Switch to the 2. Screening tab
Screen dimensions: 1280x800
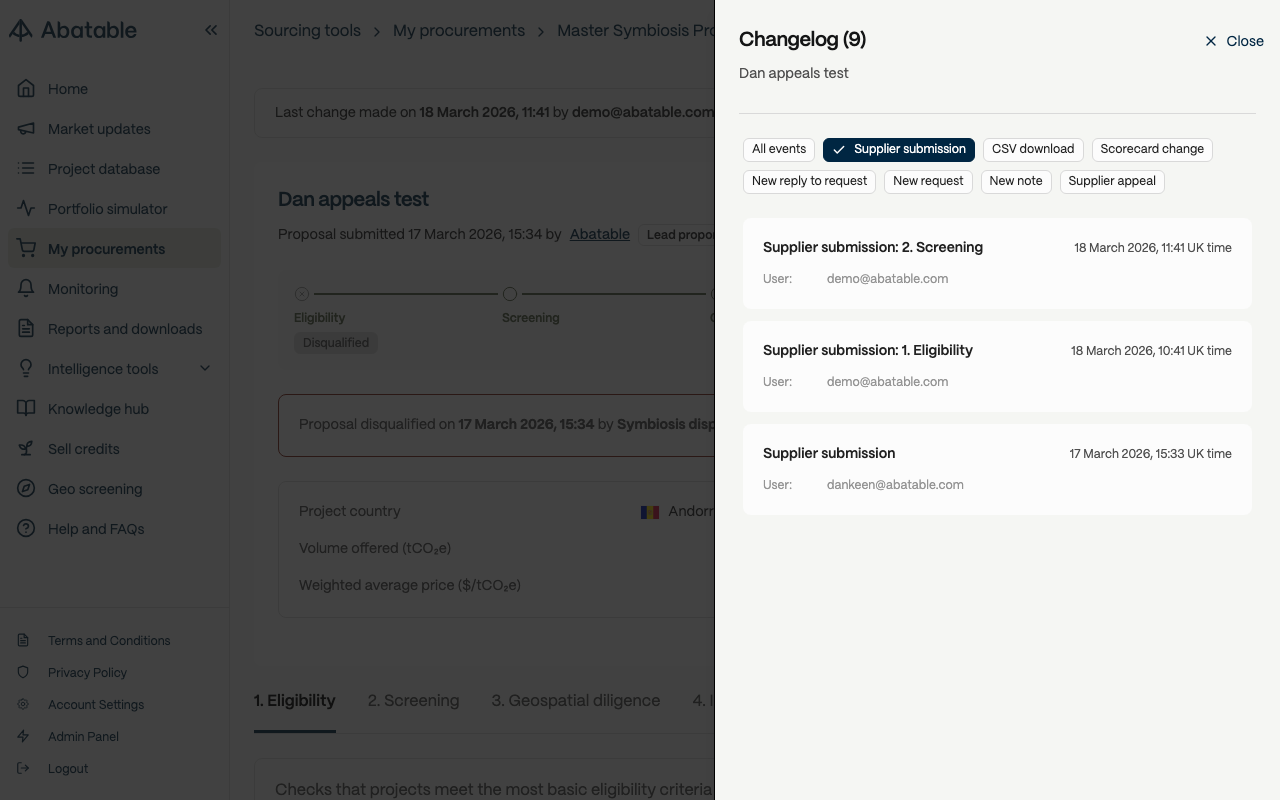413,701
